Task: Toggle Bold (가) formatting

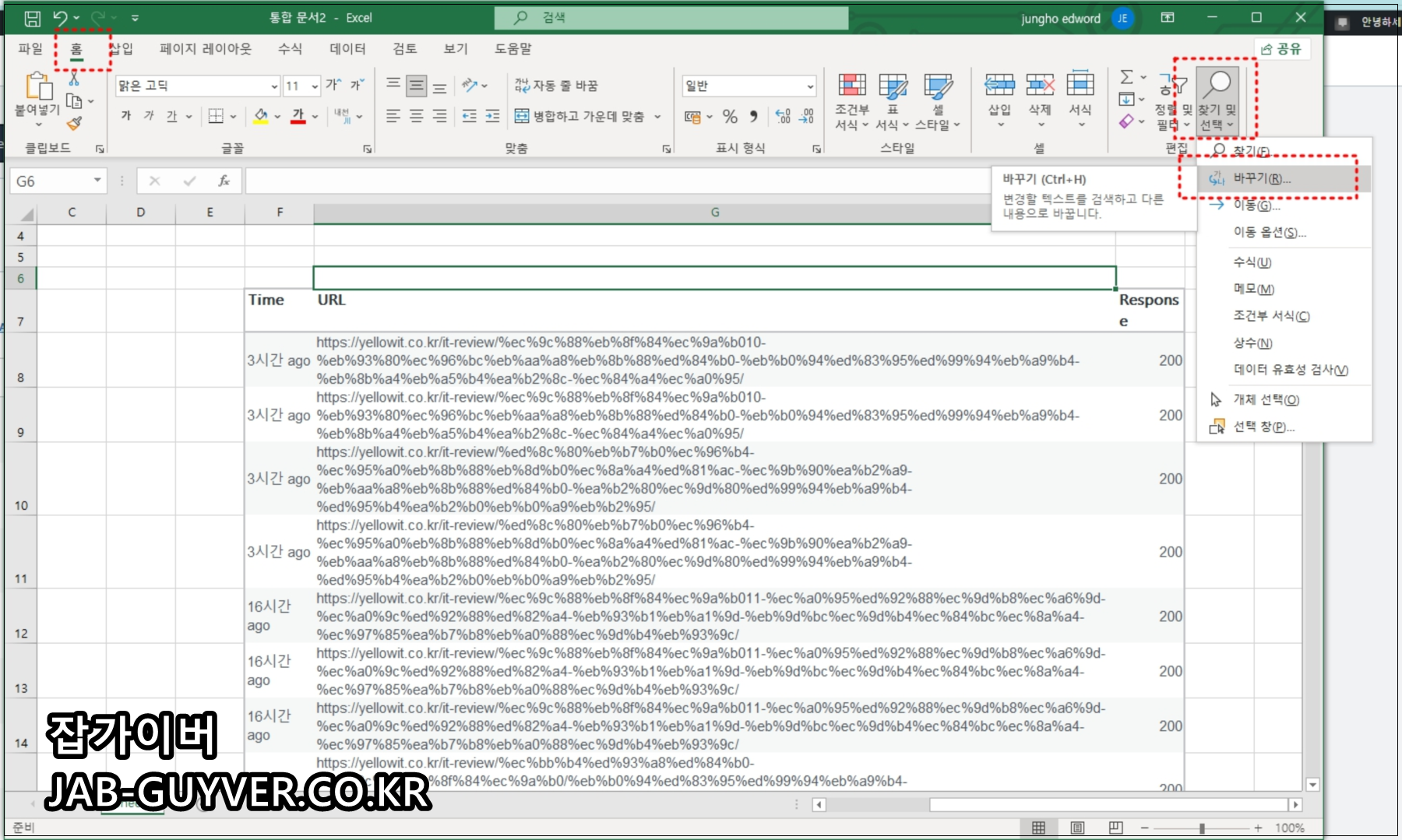Action: click(x=126, y=116)
